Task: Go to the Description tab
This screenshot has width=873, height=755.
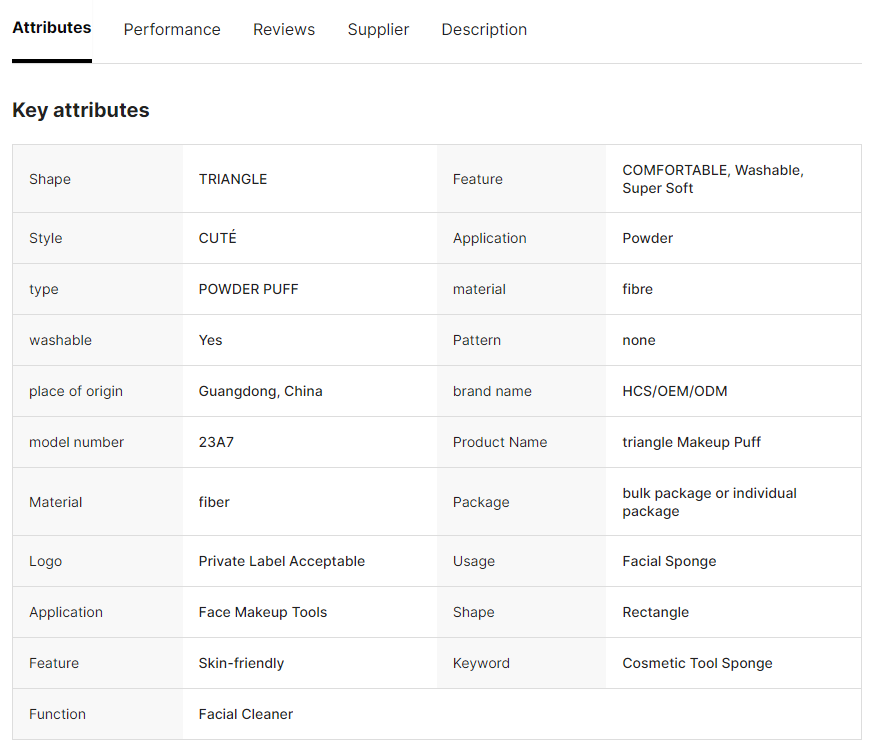Action: 484,30
